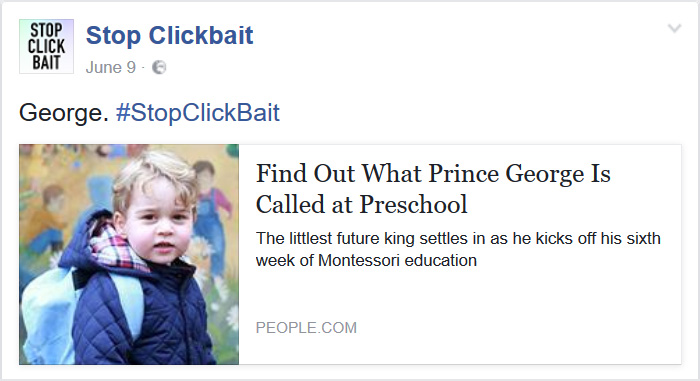
Task: Click the June 9 post timestamp
Action: click(110, 67)
